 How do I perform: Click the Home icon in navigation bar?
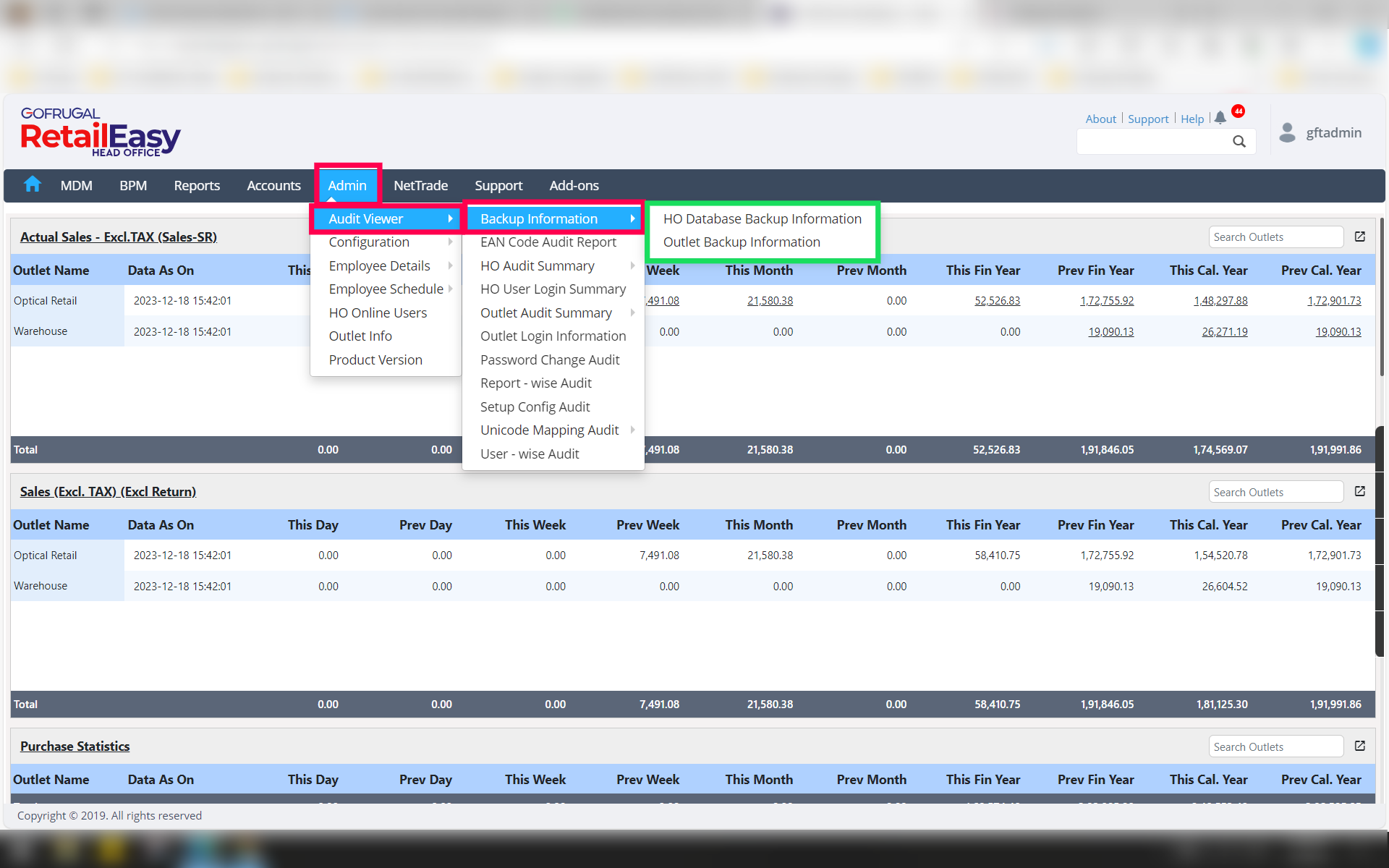tap(33, 185)
